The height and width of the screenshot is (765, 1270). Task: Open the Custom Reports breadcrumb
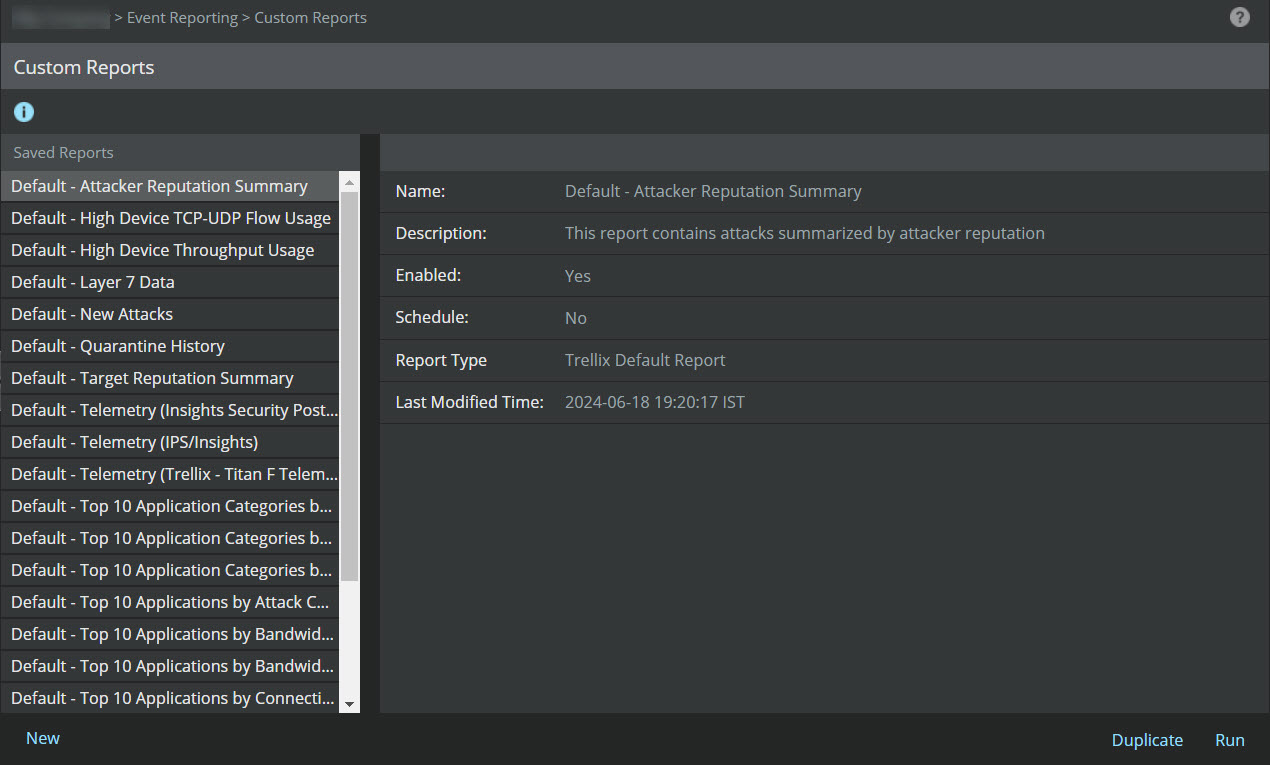(x=310, y=18)
